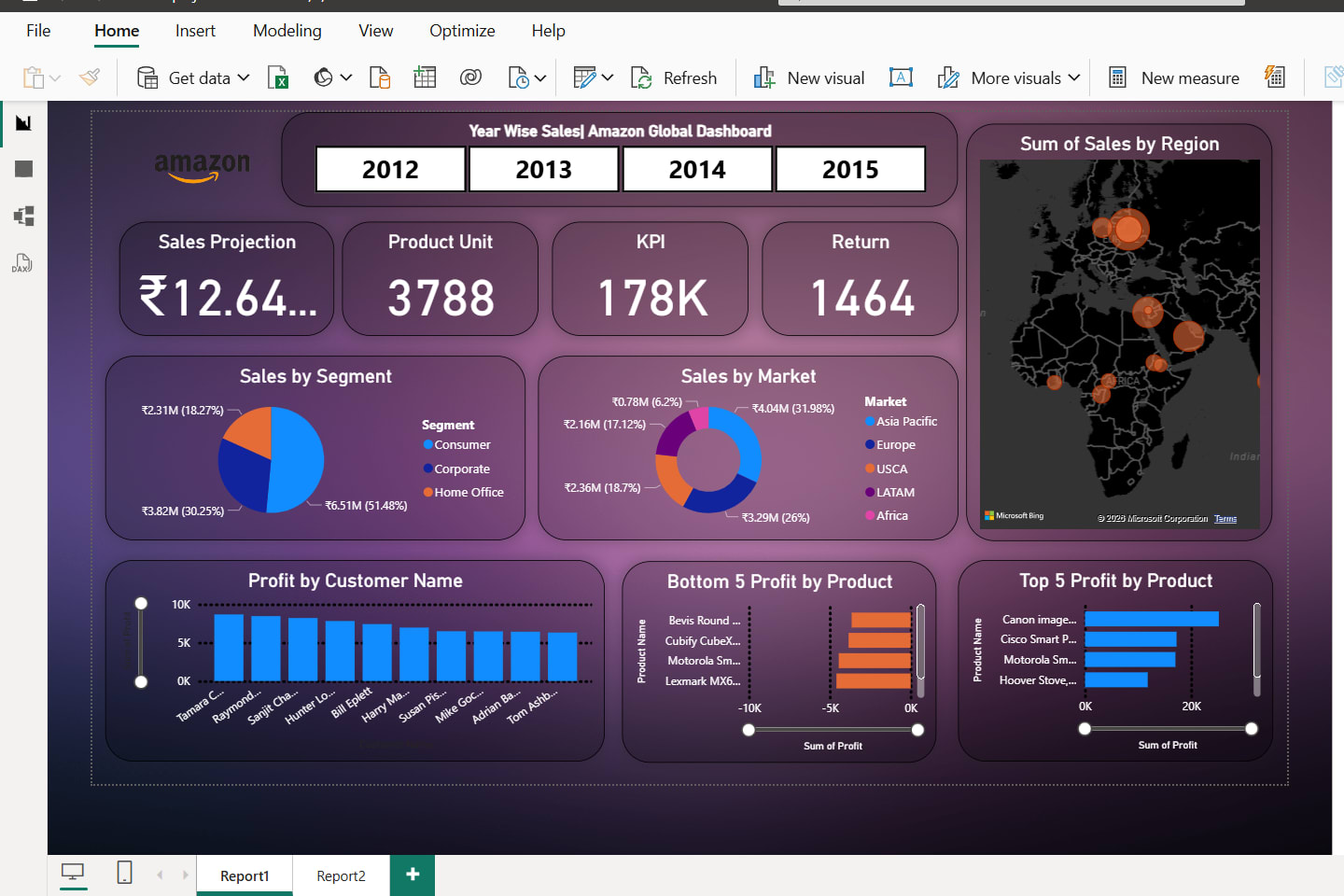Screen dimensions: 1344x896
Task: Switch to desktop layout icon
Action: pos(73,873)
